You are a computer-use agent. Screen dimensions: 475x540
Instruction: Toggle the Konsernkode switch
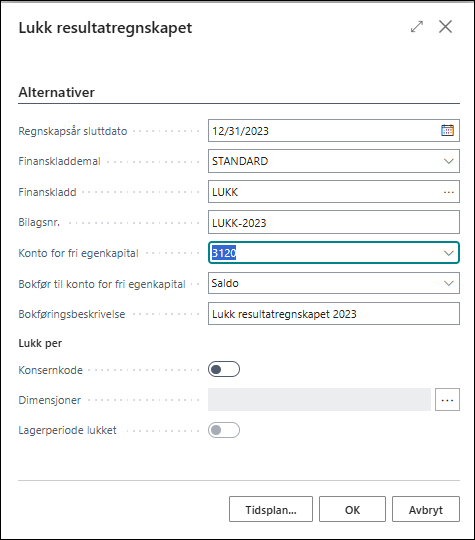[224, 369]
